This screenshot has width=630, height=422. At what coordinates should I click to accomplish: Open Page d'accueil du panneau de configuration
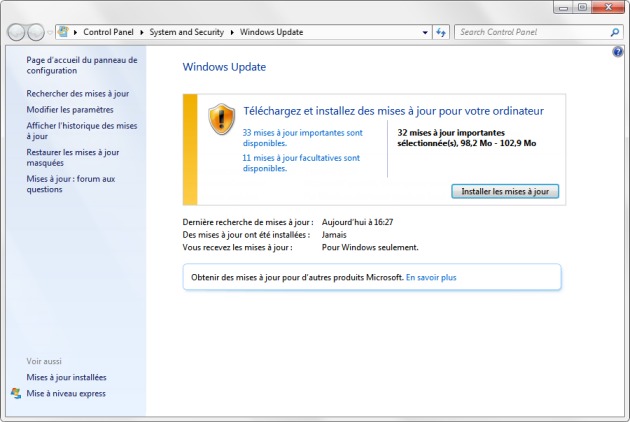point(82,65)
